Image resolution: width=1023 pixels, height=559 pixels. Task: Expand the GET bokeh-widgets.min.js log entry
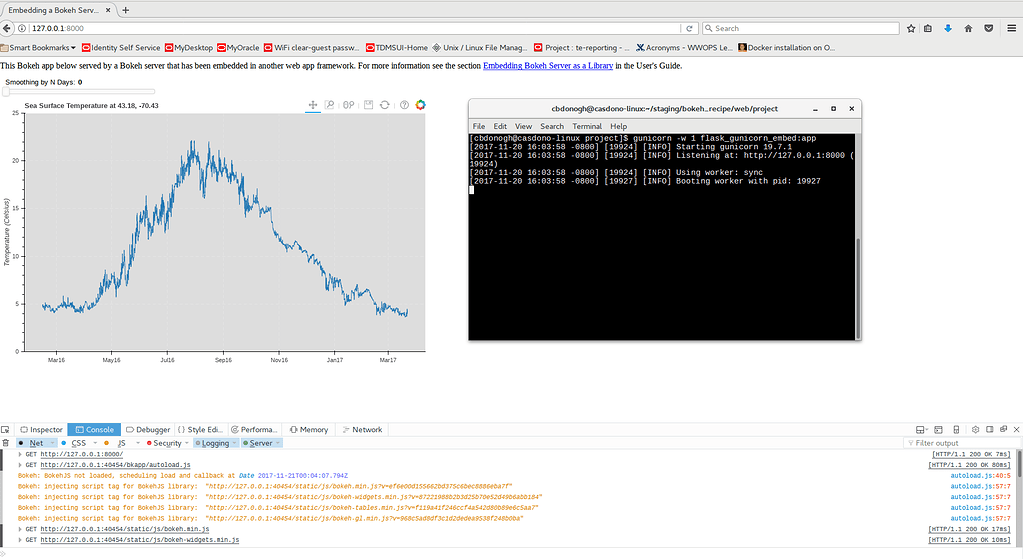20,540
